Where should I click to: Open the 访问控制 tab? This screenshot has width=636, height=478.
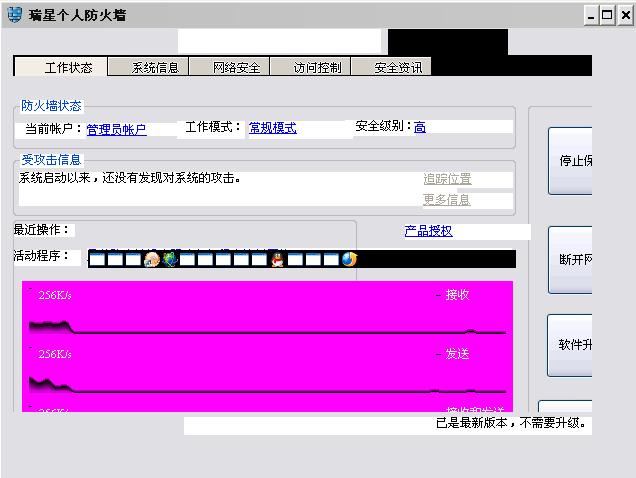310,67
